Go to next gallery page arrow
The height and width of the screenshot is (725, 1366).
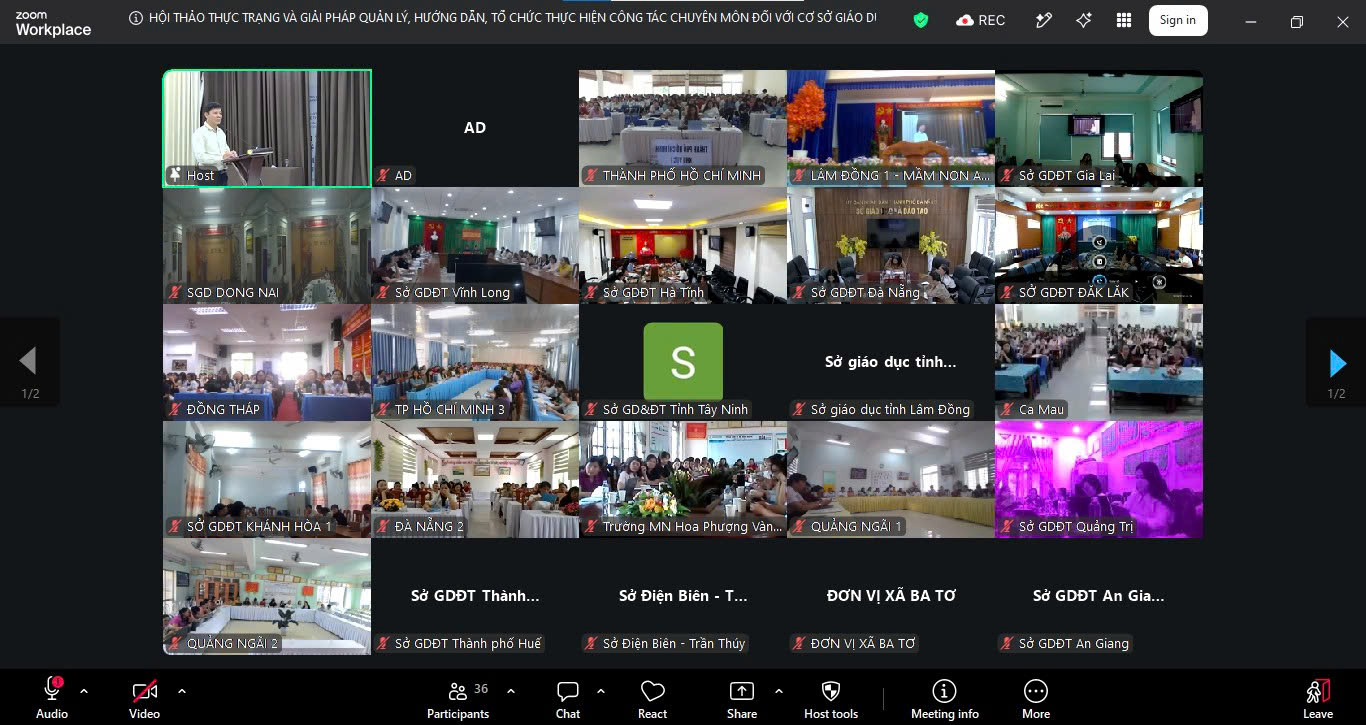[x=1337, y=363]
